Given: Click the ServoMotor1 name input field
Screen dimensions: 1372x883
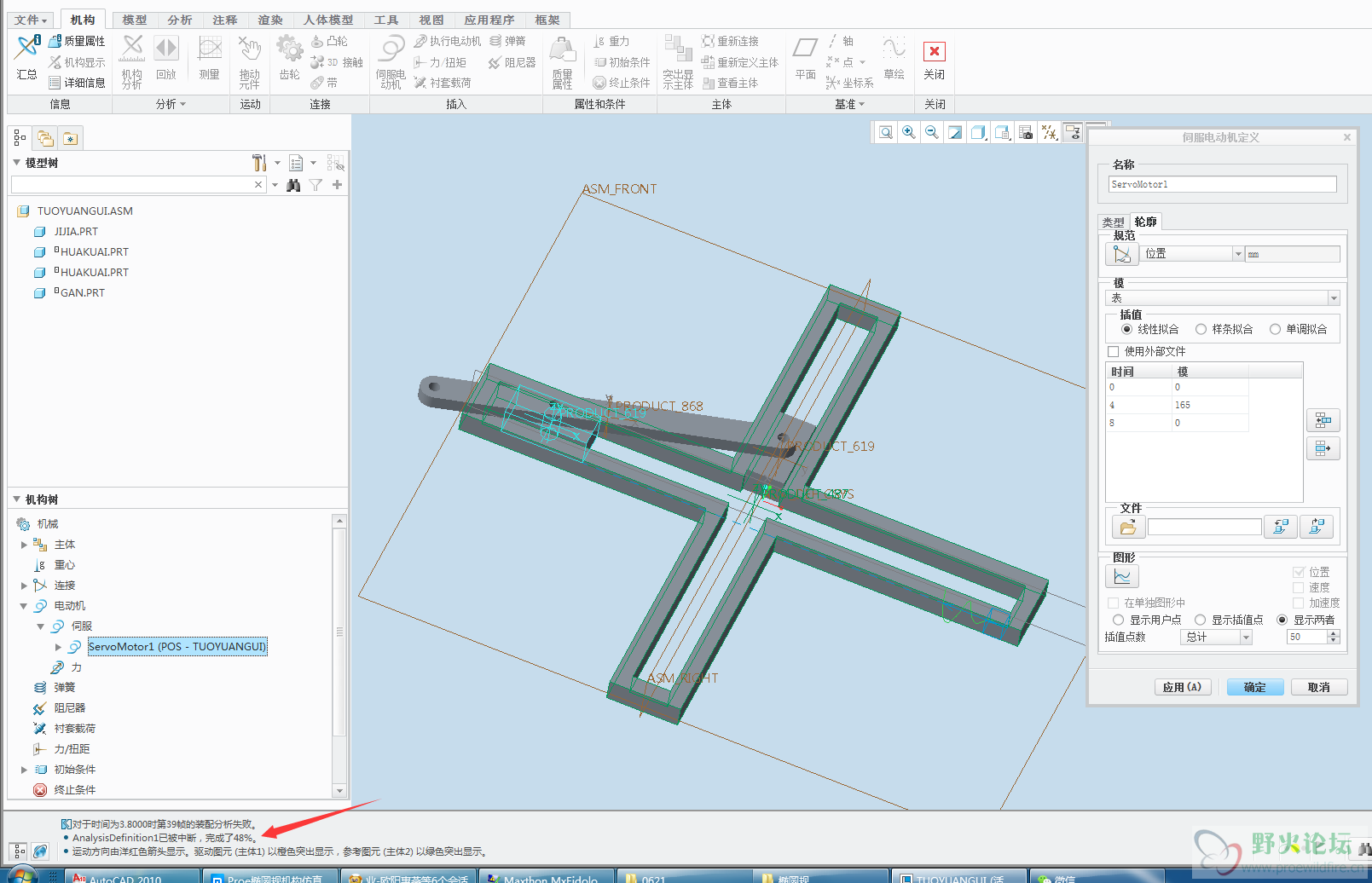Looking at the screenshot, I should click(x=1222, y=185).
